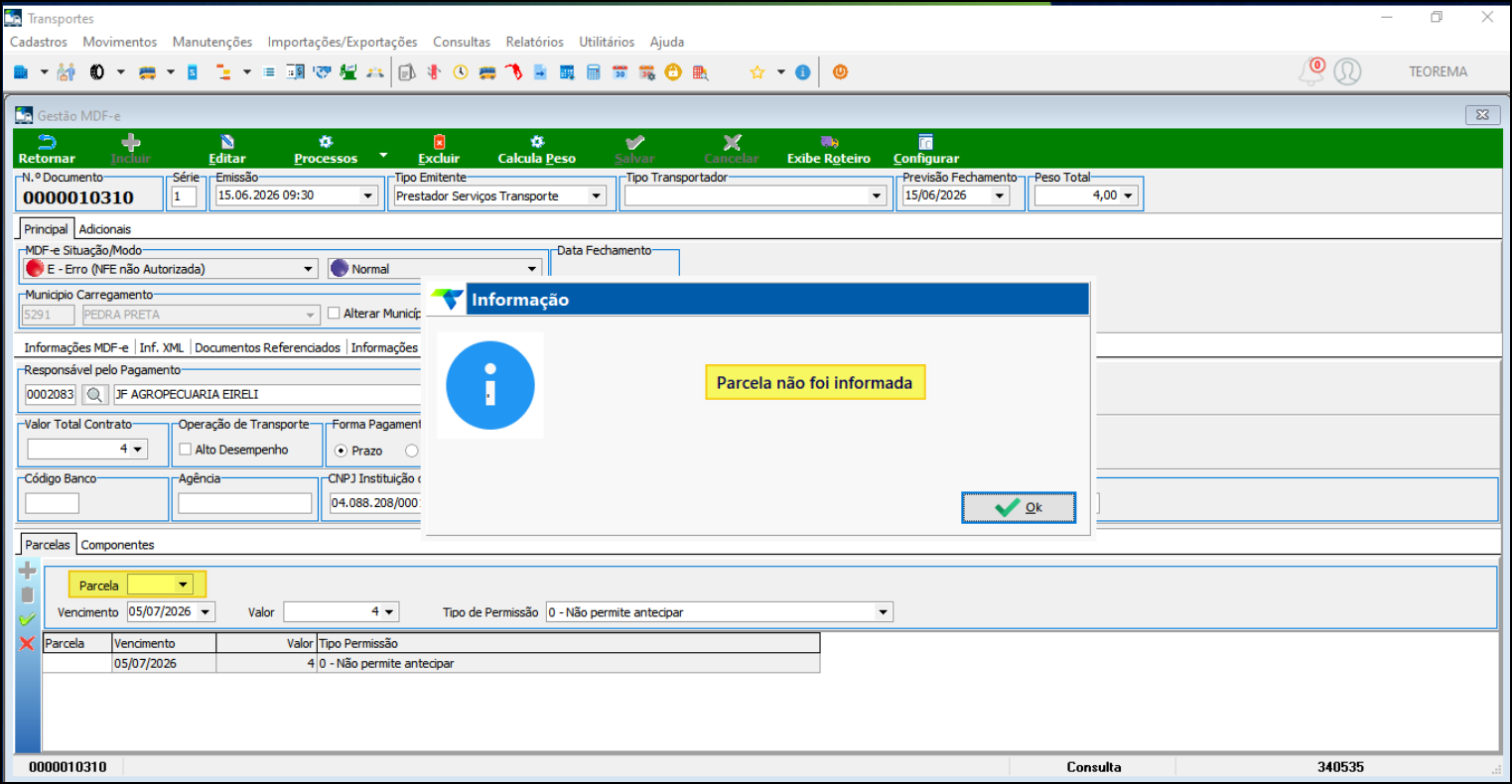
Task: Click the Retornar arrow icon
Action: pyautogui.click(x=47, y=142)
